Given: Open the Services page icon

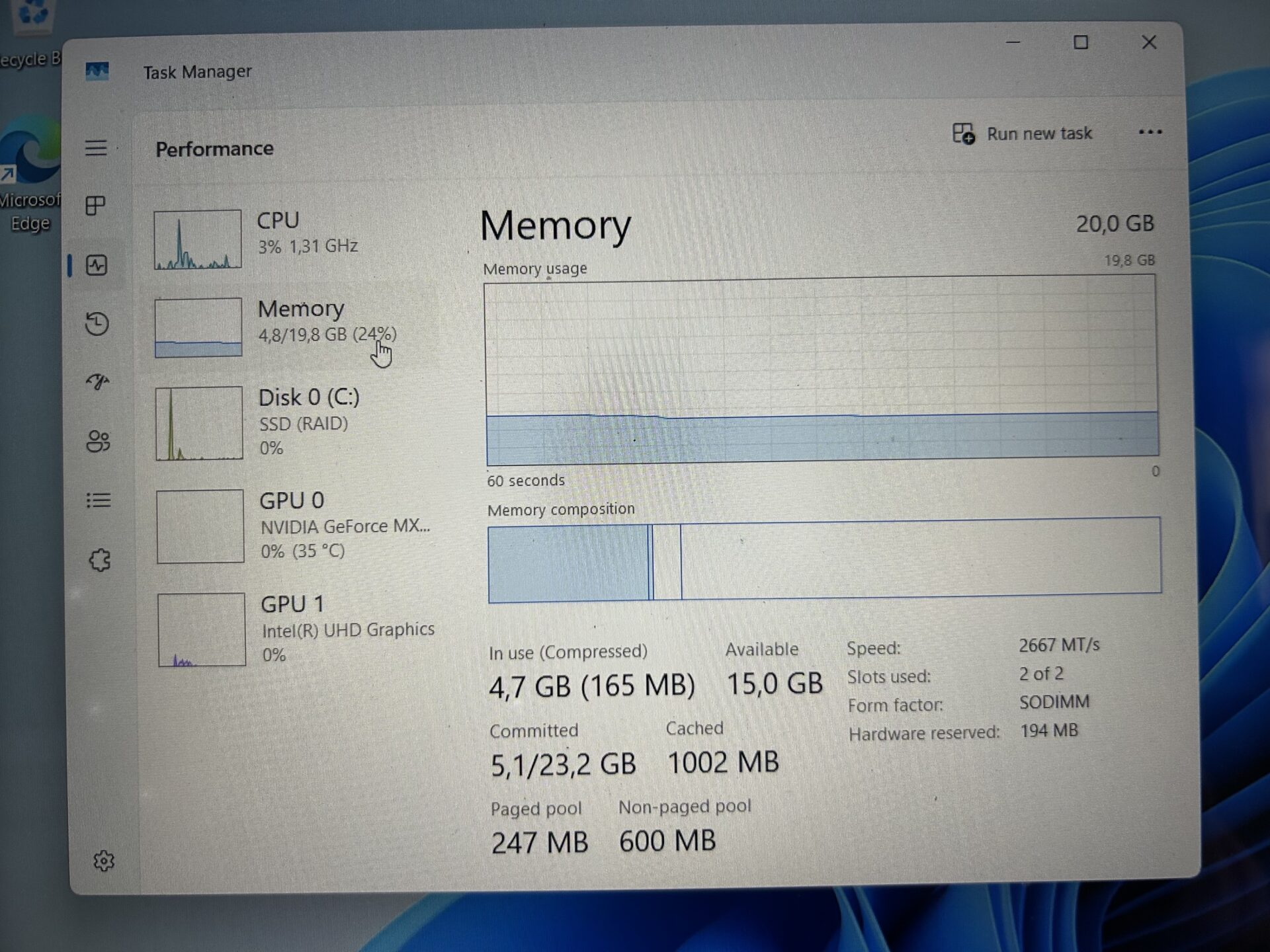Looking at the screenshot, I should click(x=100, y=561).
